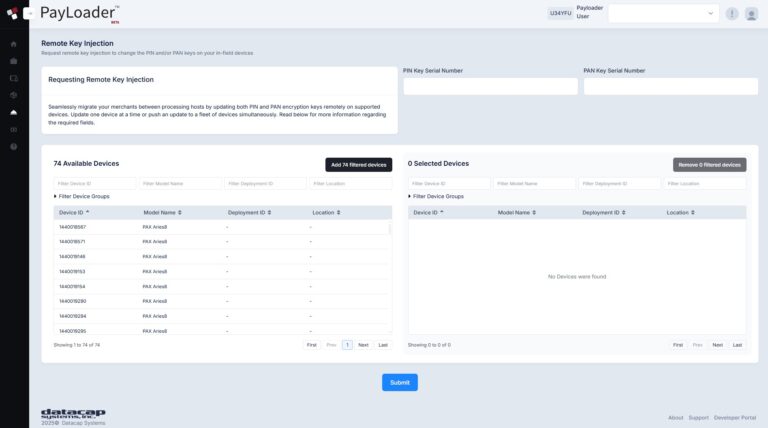Image resolution: width=768 pixels, height=428 pixels.
Task: Go to Prev page of Available Devices
Action: pyautogui.click(x=332, y=345)
